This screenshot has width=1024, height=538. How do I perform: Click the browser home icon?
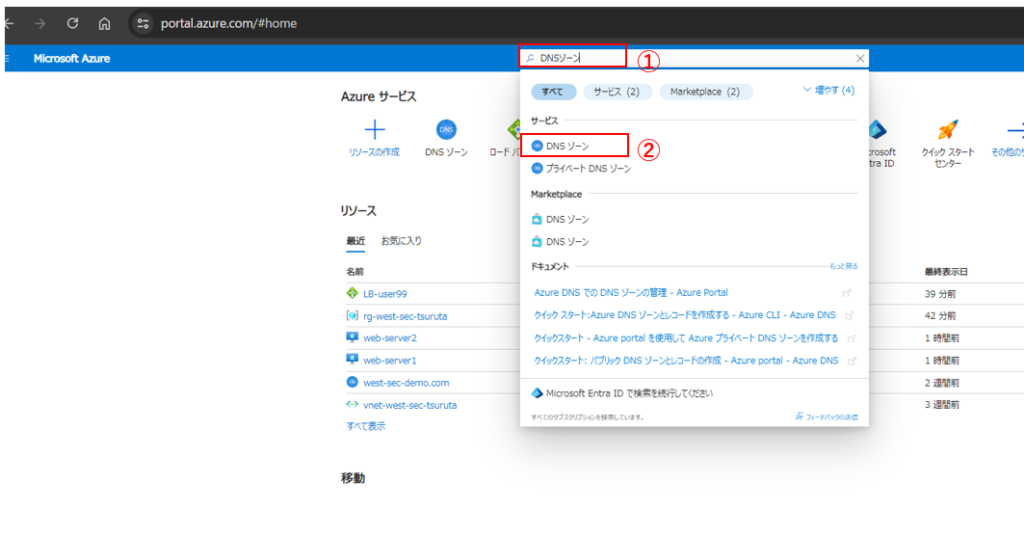point(104,24)
